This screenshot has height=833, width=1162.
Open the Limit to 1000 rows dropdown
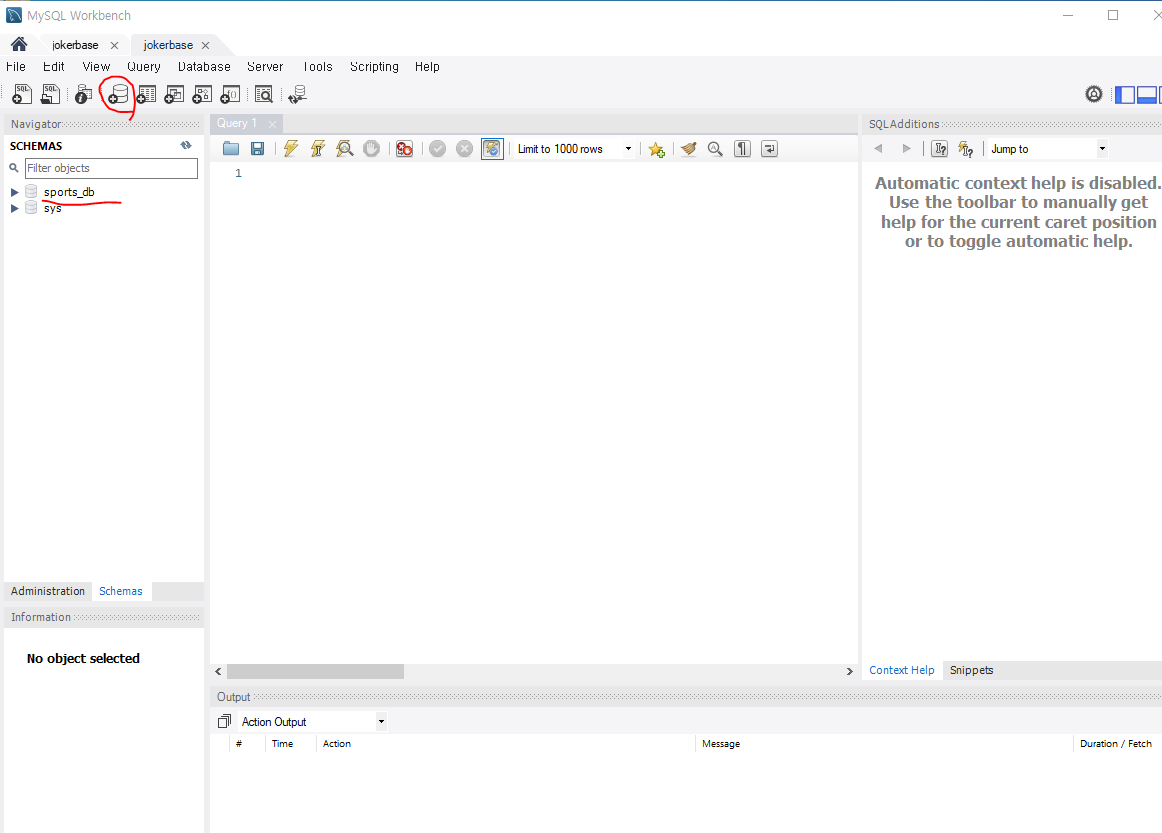tap(628, 149)
